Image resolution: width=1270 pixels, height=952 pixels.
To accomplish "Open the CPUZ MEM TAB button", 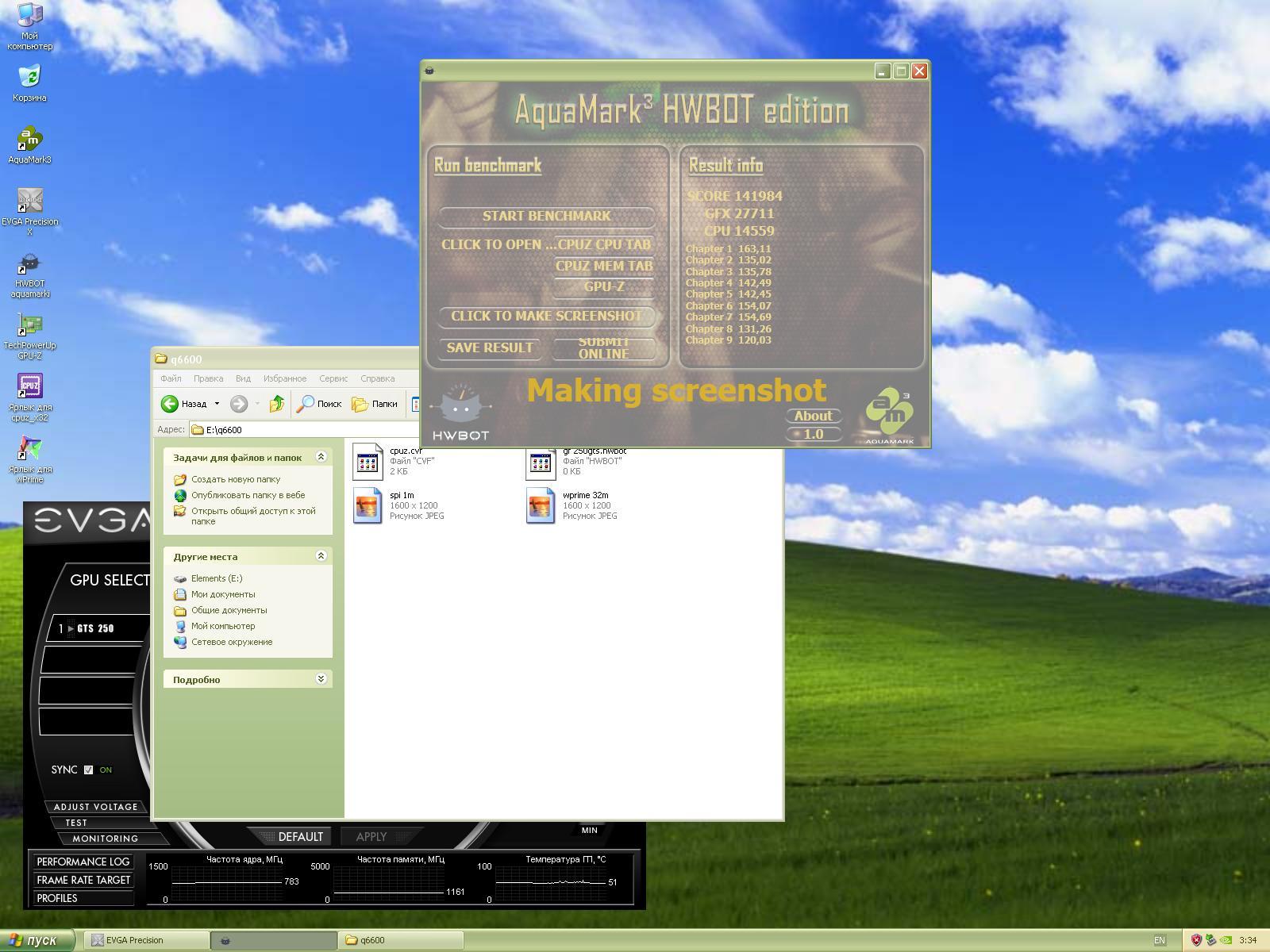I will (x=604, y=267).
